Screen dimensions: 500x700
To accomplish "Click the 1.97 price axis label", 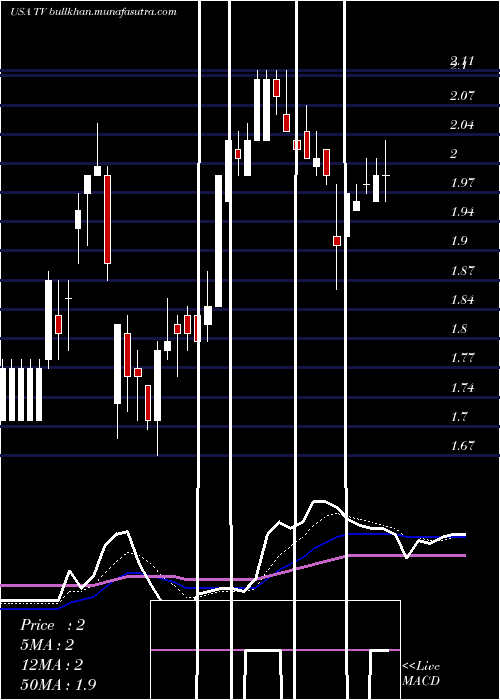I will 462,183.
